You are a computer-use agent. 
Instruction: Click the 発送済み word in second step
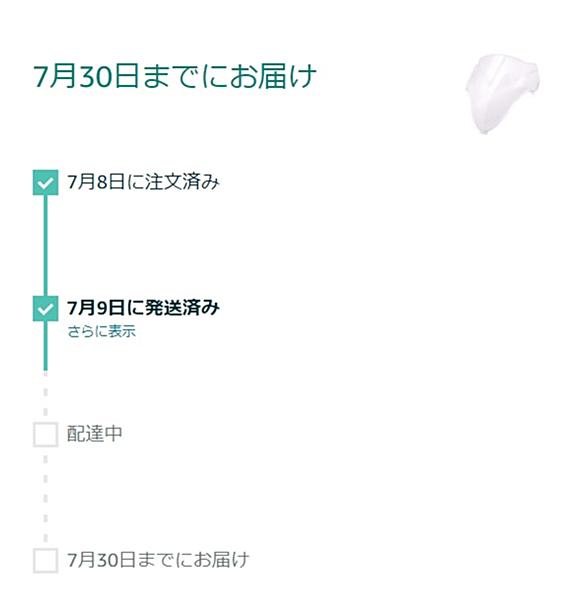click(x=182, y=308)
